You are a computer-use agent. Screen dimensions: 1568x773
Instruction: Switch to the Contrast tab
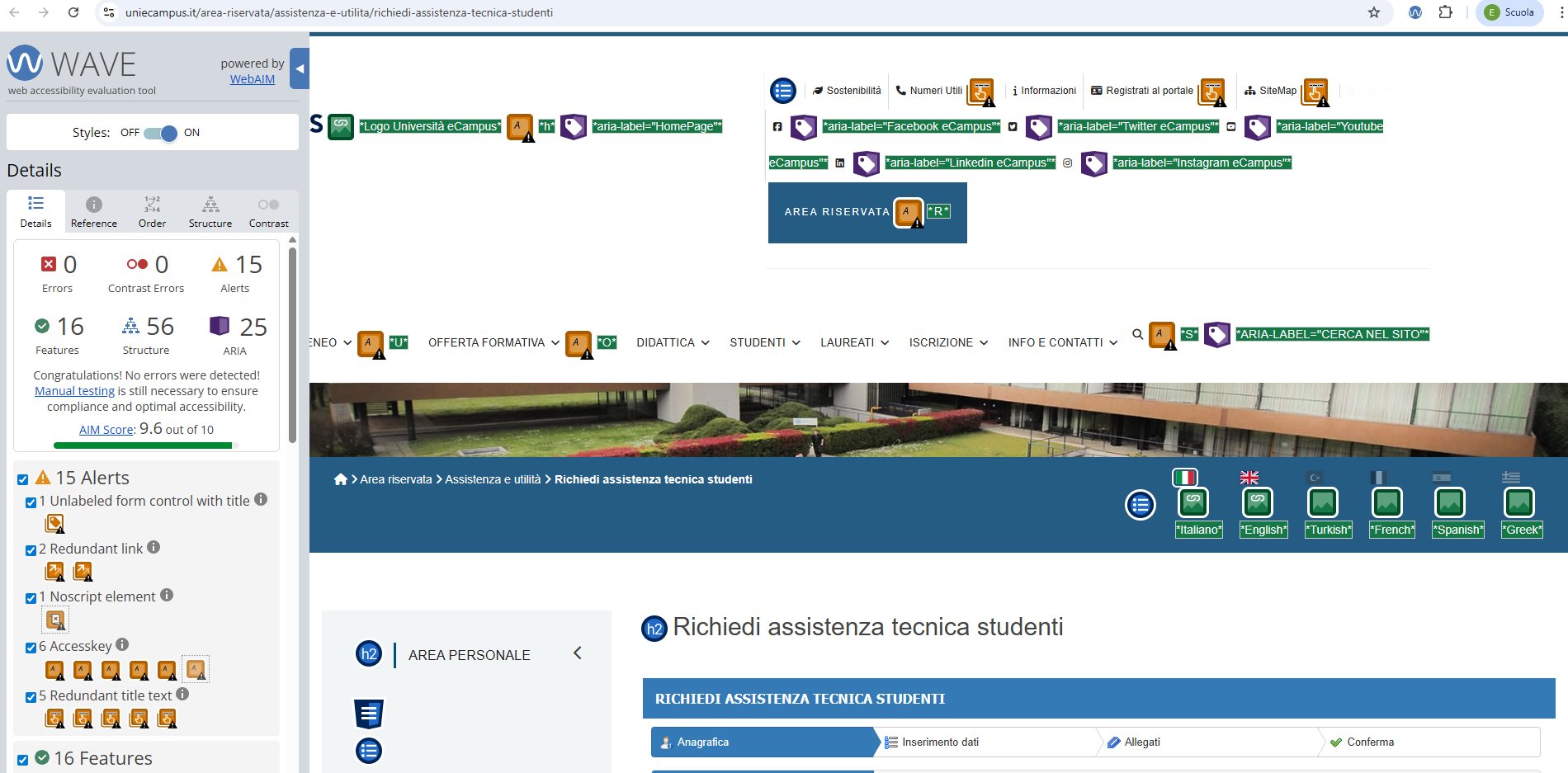coord(268,212)
